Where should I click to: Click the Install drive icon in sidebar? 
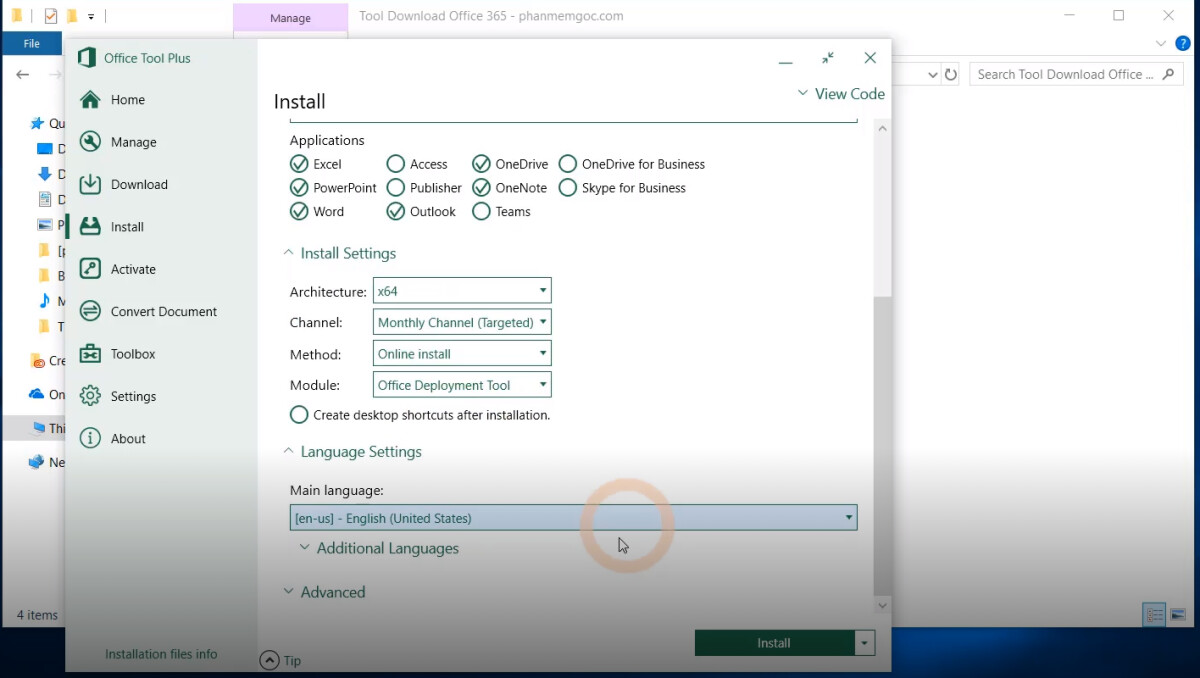(x=90, y=227)
